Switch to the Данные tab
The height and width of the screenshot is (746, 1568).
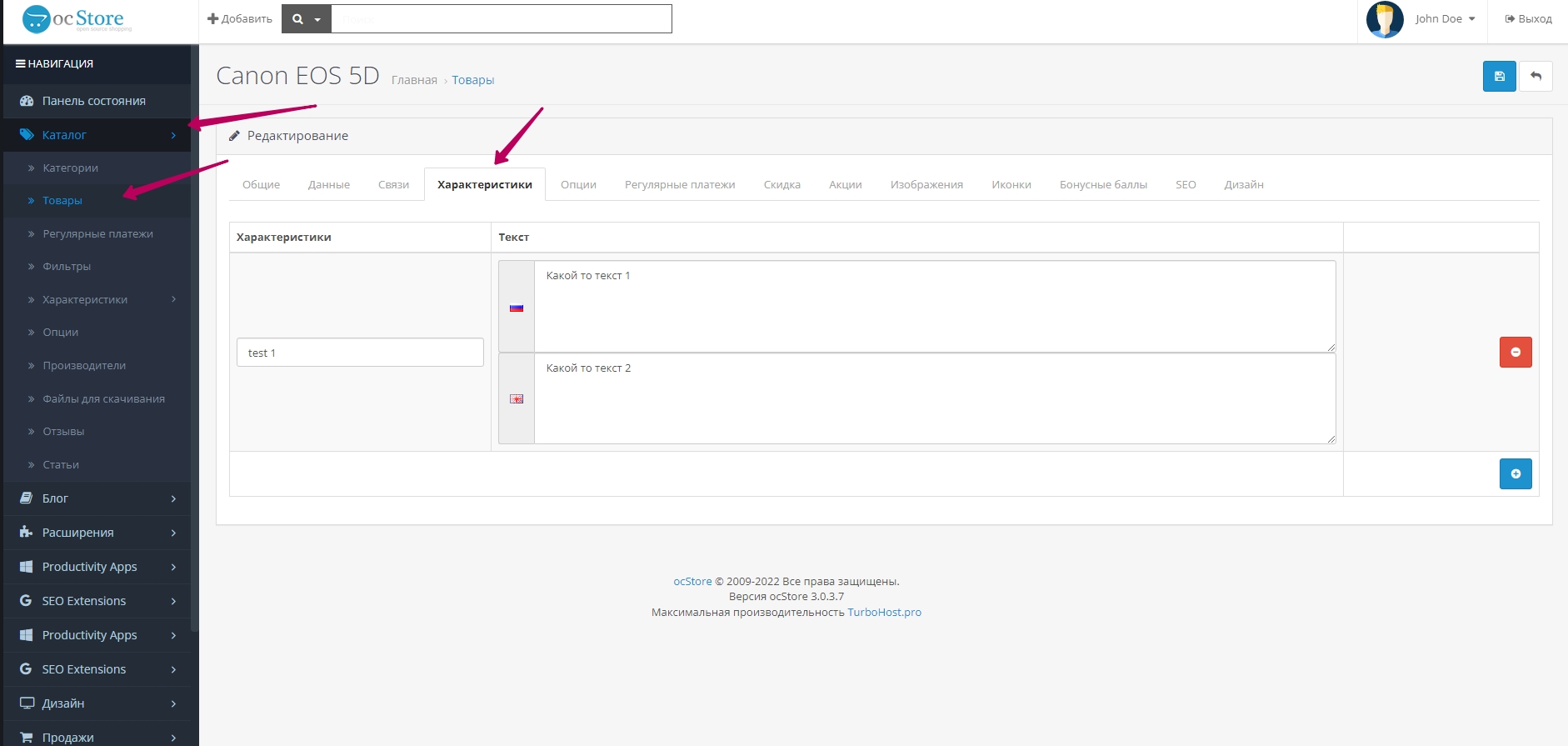329,185
